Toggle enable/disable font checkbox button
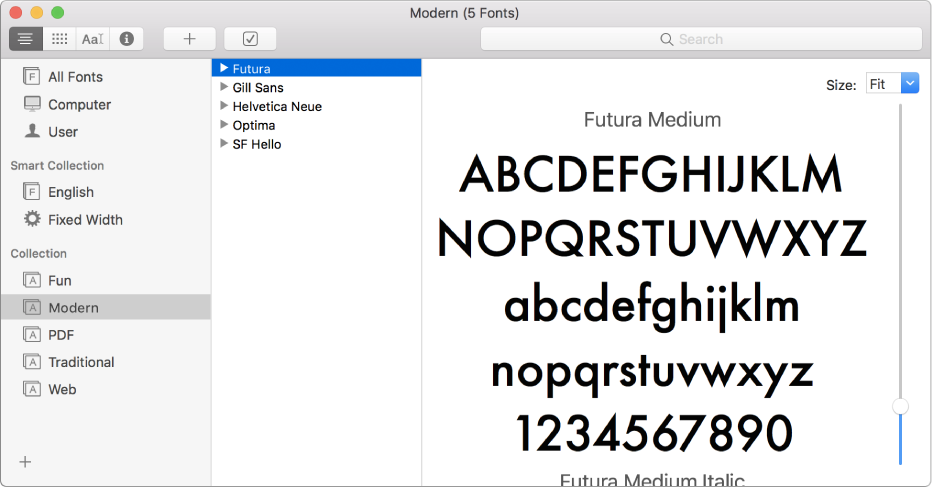The height and width of the screenshot is (487, 934). coord(250,39)
